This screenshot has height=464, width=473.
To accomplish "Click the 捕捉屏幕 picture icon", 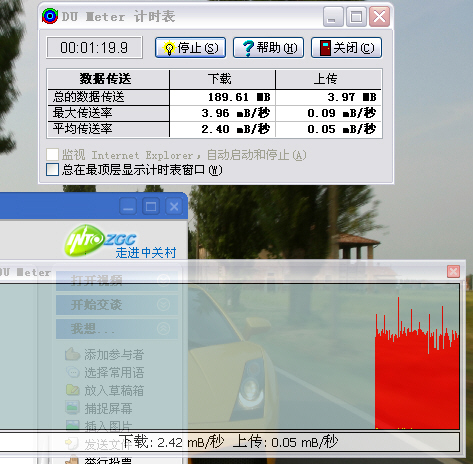I will click(x=72, y=408).
